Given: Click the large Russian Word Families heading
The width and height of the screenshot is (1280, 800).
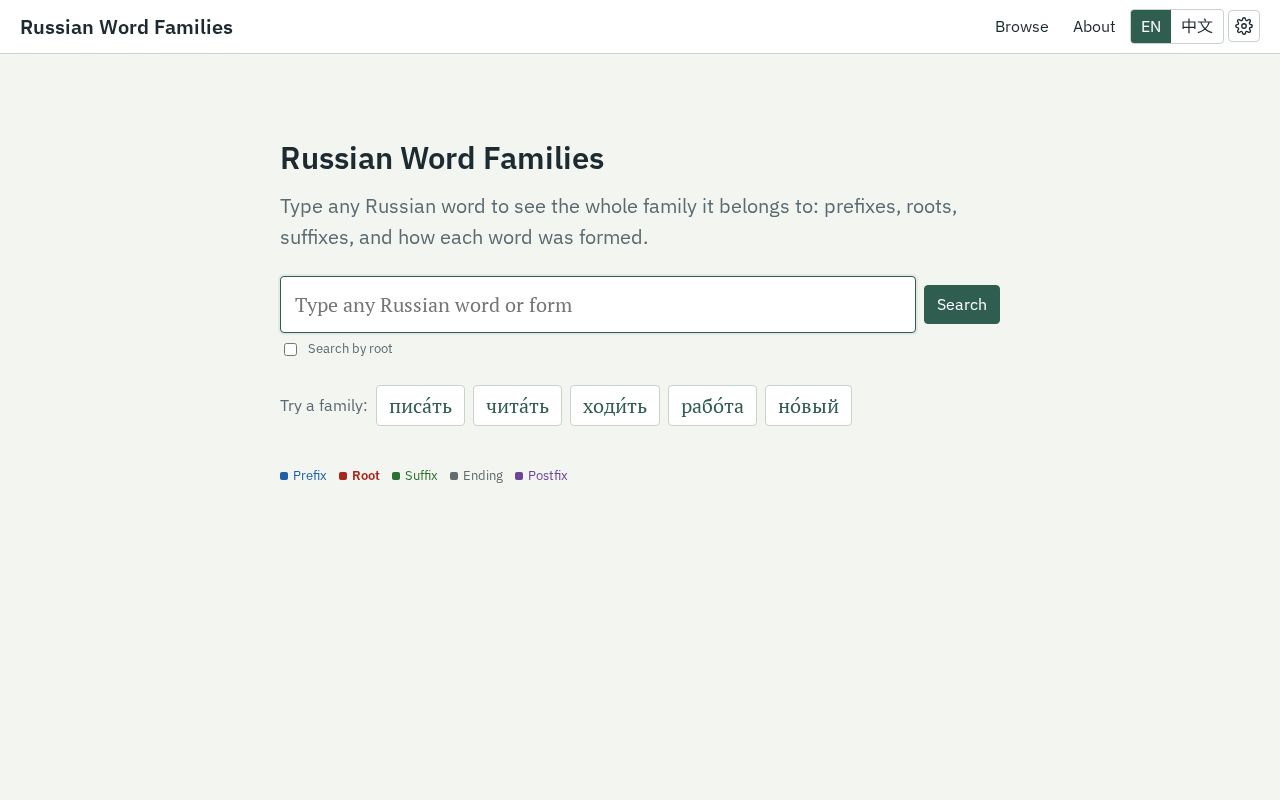Looking at the screenshot, I should 442,158.
